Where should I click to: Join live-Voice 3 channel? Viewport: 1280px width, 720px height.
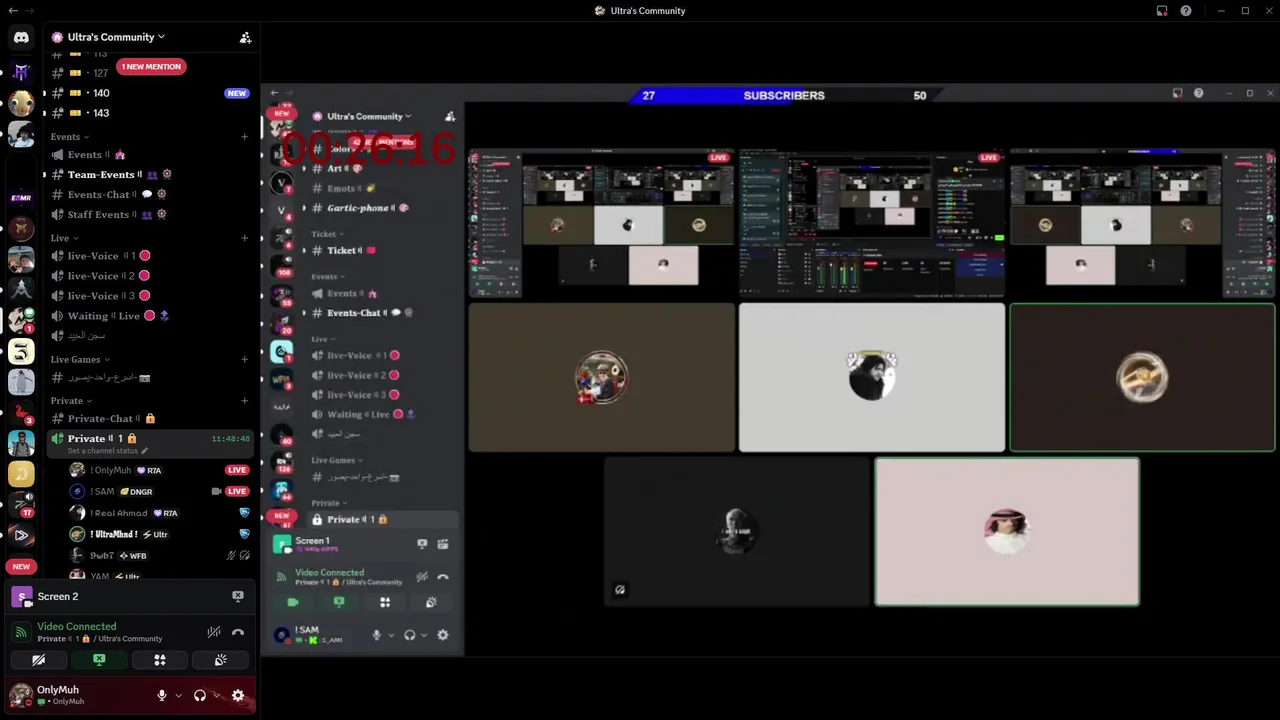click(150, 296)
